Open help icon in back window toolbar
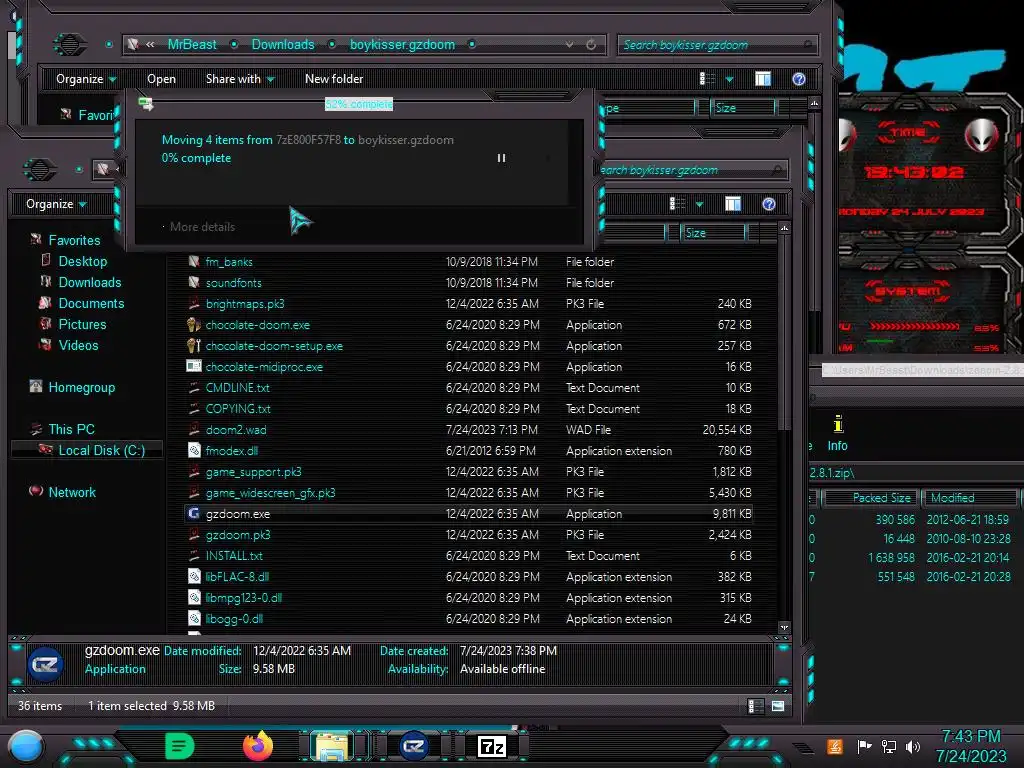The height and width of the screenshot is (768, 1024). pos(799,79)
